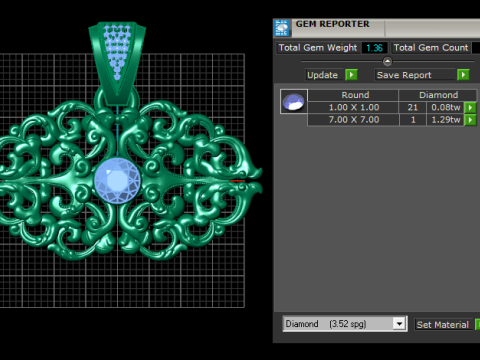
Task: Select the large center round gem in viewport
Action: click(x=118, y=181)
